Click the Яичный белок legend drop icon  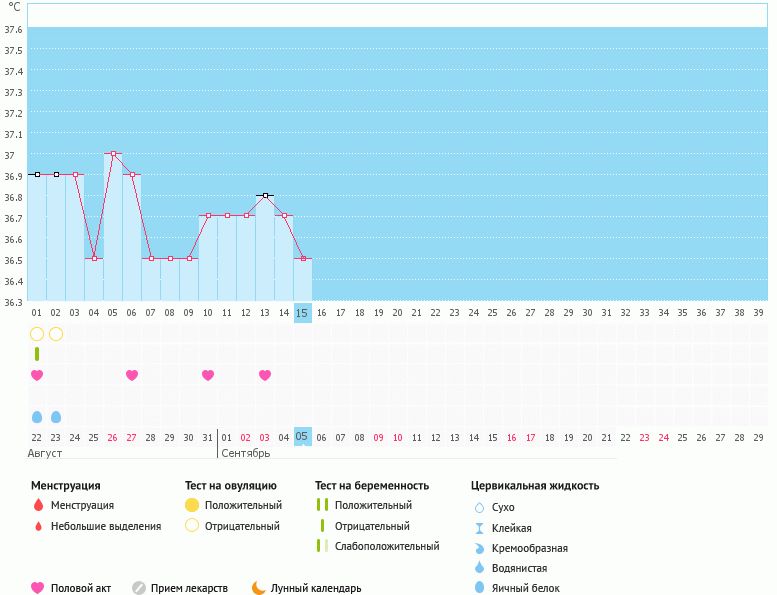[x=479, y=588]
